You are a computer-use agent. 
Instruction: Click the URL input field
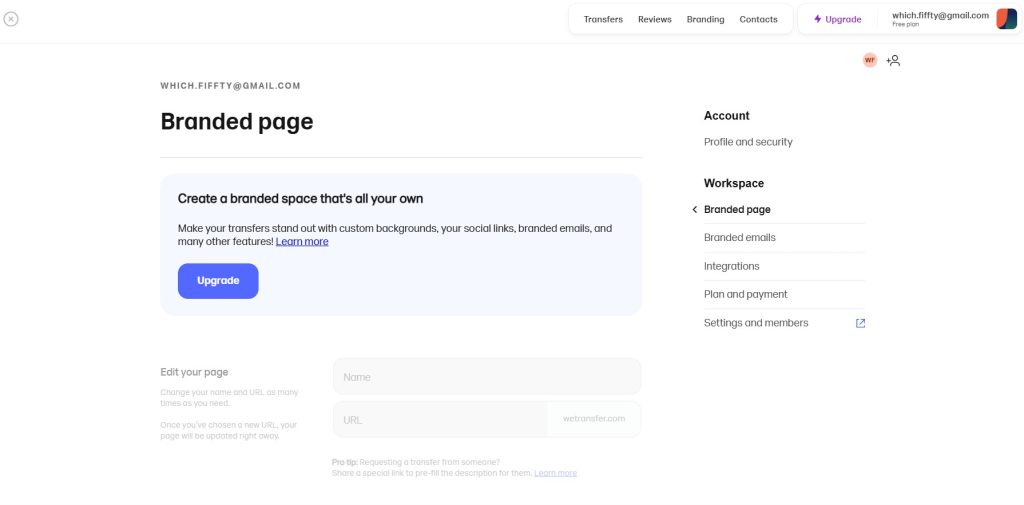pyautogui.click(x=440, y=419)
